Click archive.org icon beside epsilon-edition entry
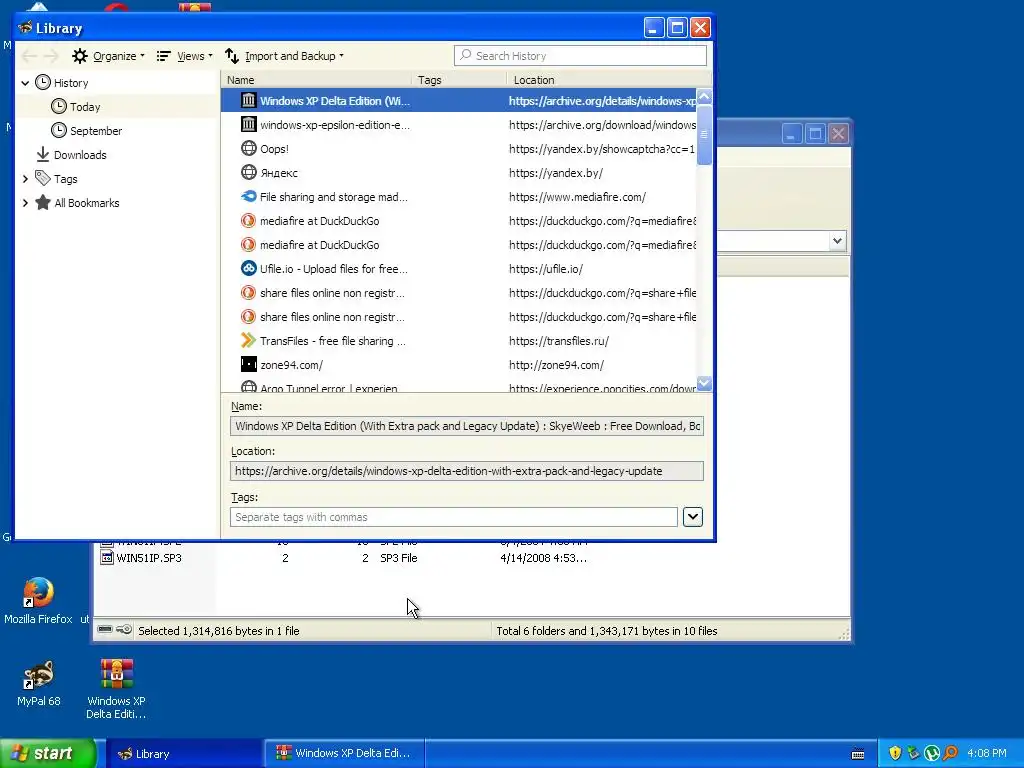This screenshot has width=1024, height=768. pyautogui.click(x=248, y=124)
